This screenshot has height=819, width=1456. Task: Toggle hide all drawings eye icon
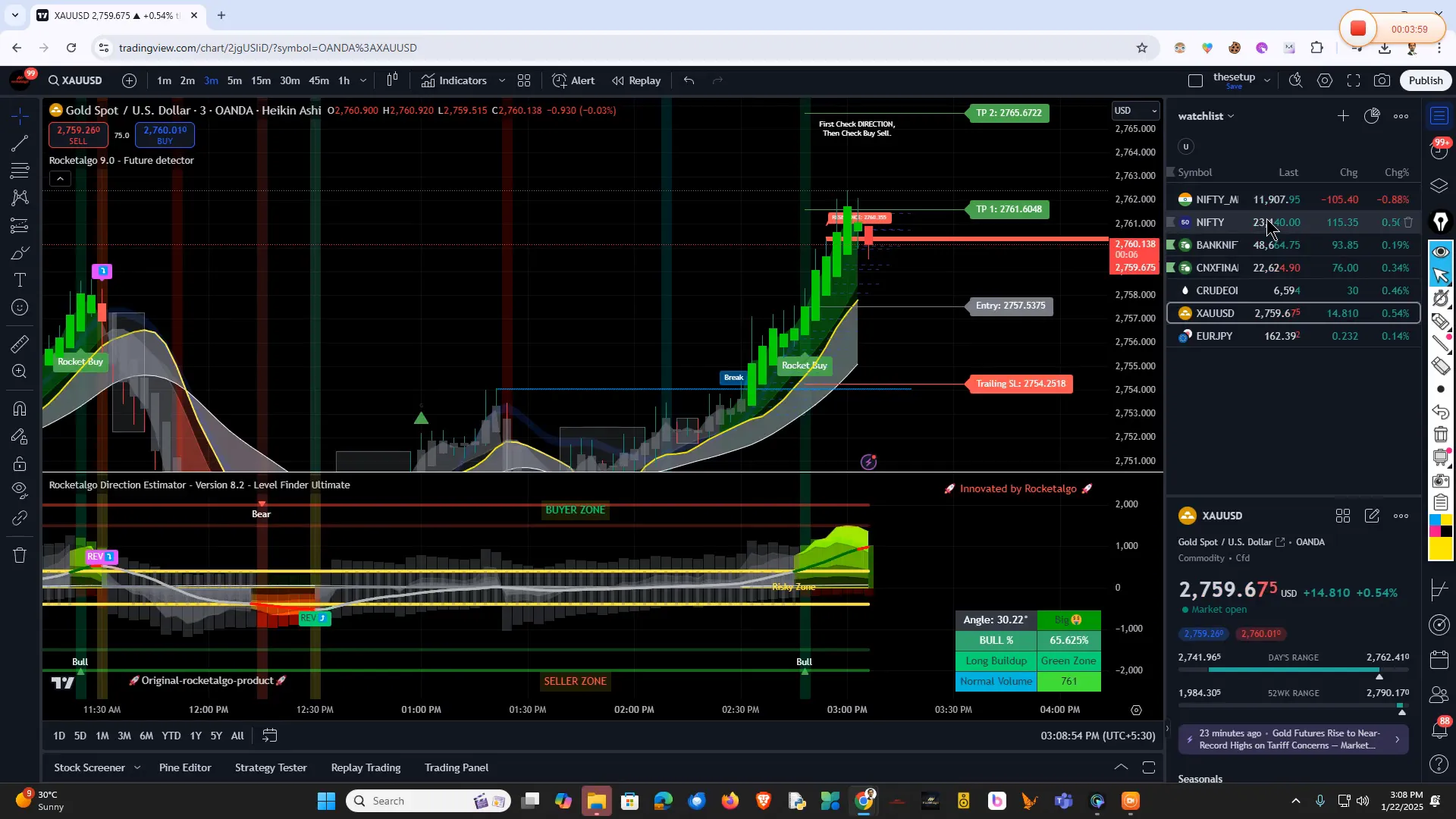tap(20, 489)
